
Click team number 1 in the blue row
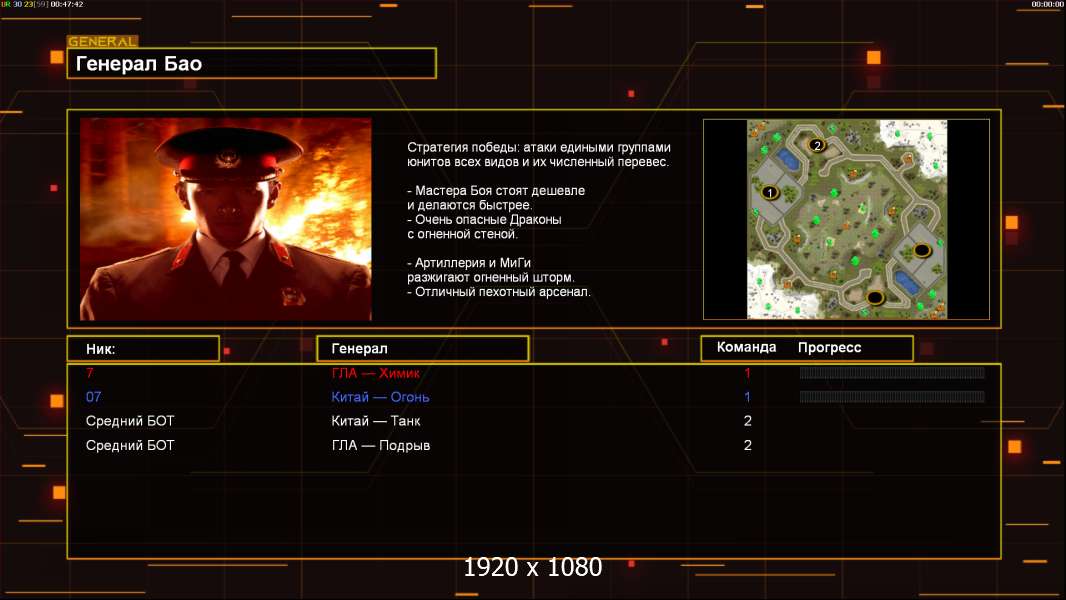coord(747,397)
